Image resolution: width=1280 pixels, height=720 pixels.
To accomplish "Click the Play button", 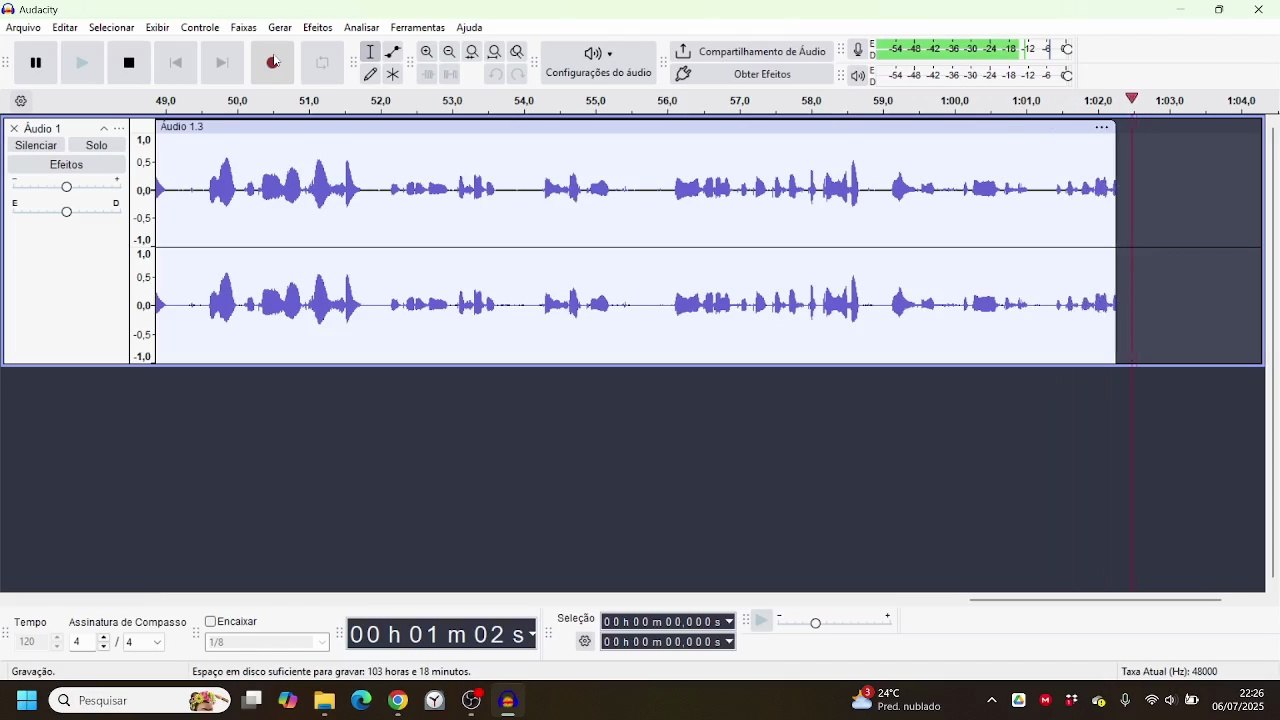I will pyautogui.click(x=82, y=62).
